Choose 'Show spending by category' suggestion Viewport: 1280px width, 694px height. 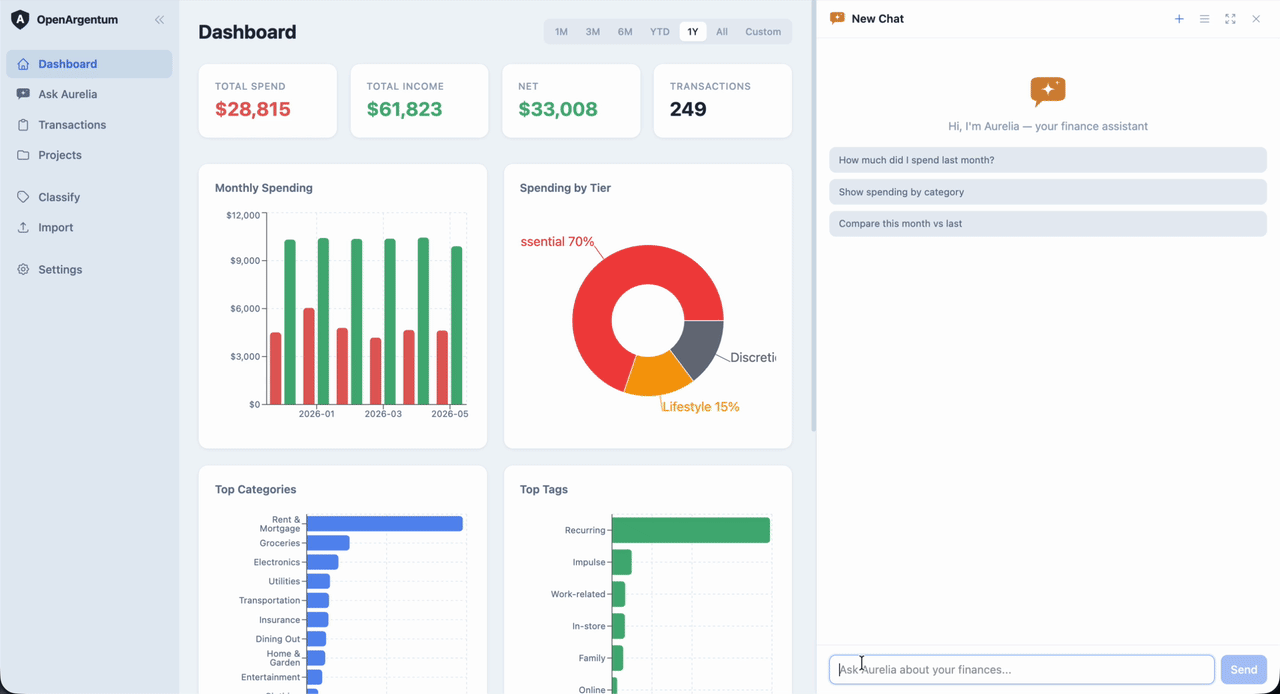click(x=1048, y=192)
